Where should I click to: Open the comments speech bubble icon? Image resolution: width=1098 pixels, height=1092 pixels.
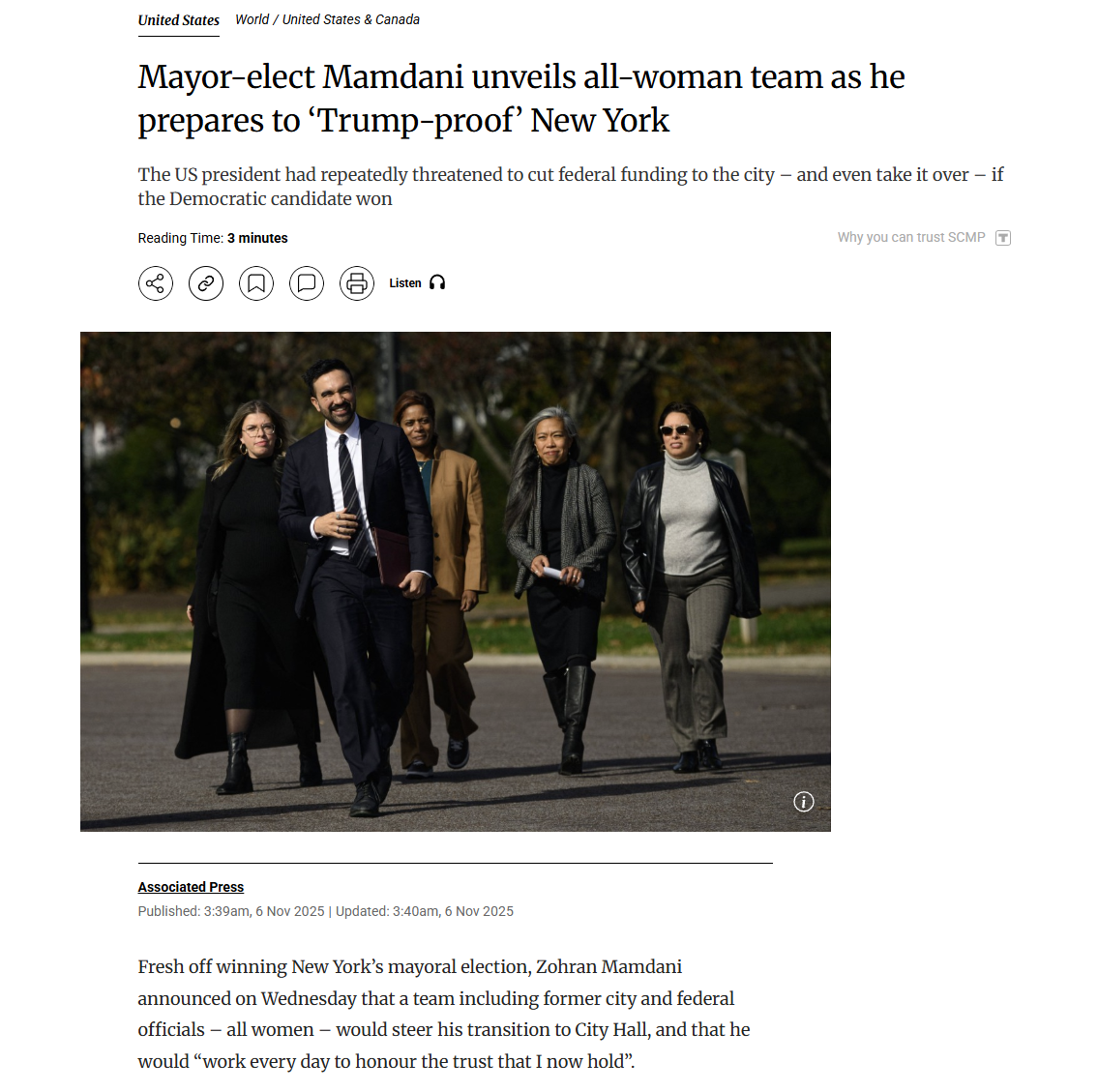[307, 283]
